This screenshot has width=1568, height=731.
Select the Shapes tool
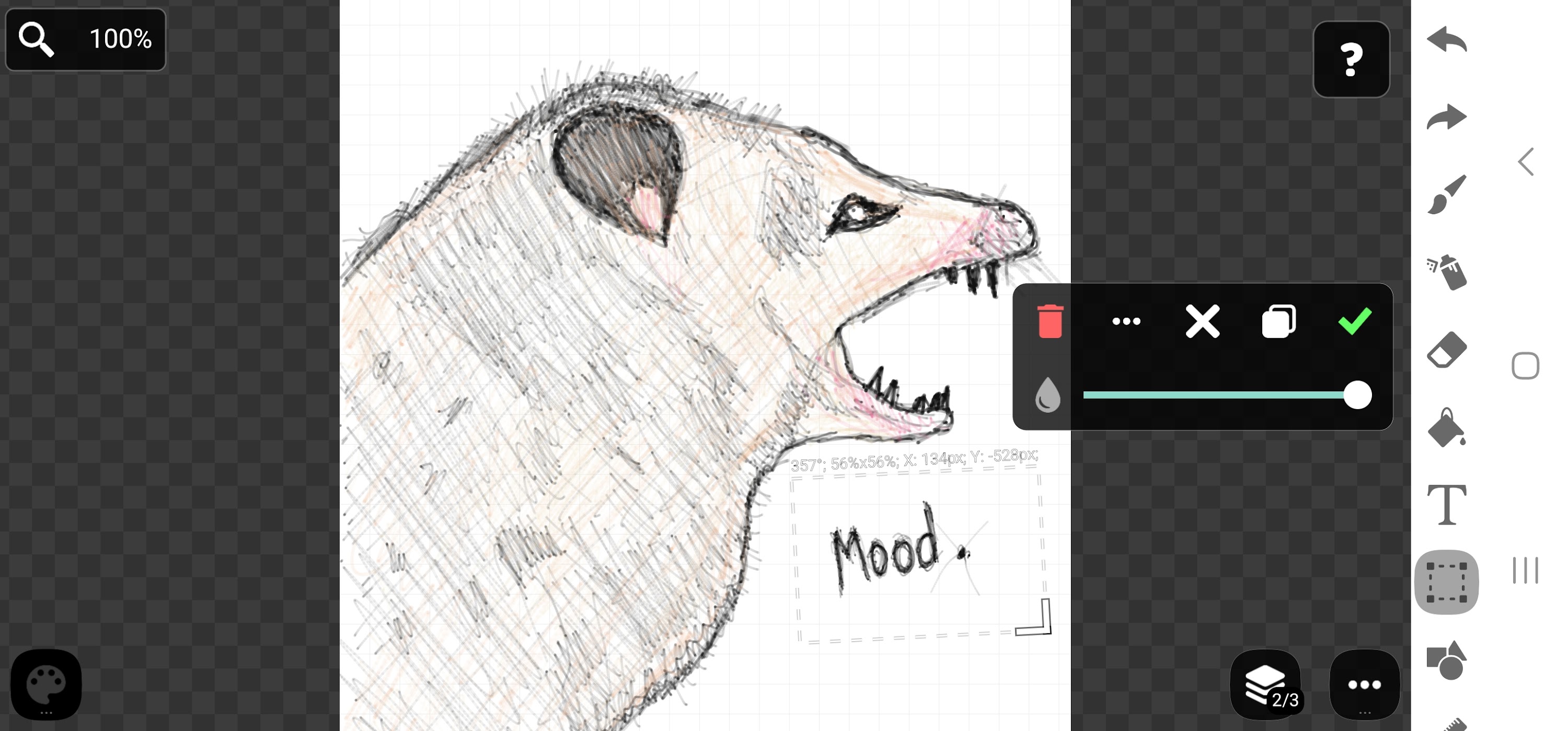click(x=1446, y=661)
